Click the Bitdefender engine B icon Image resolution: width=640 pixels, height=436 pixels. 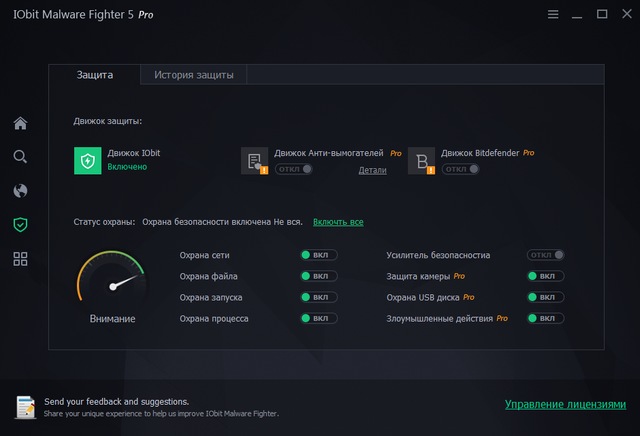point(422,161)
